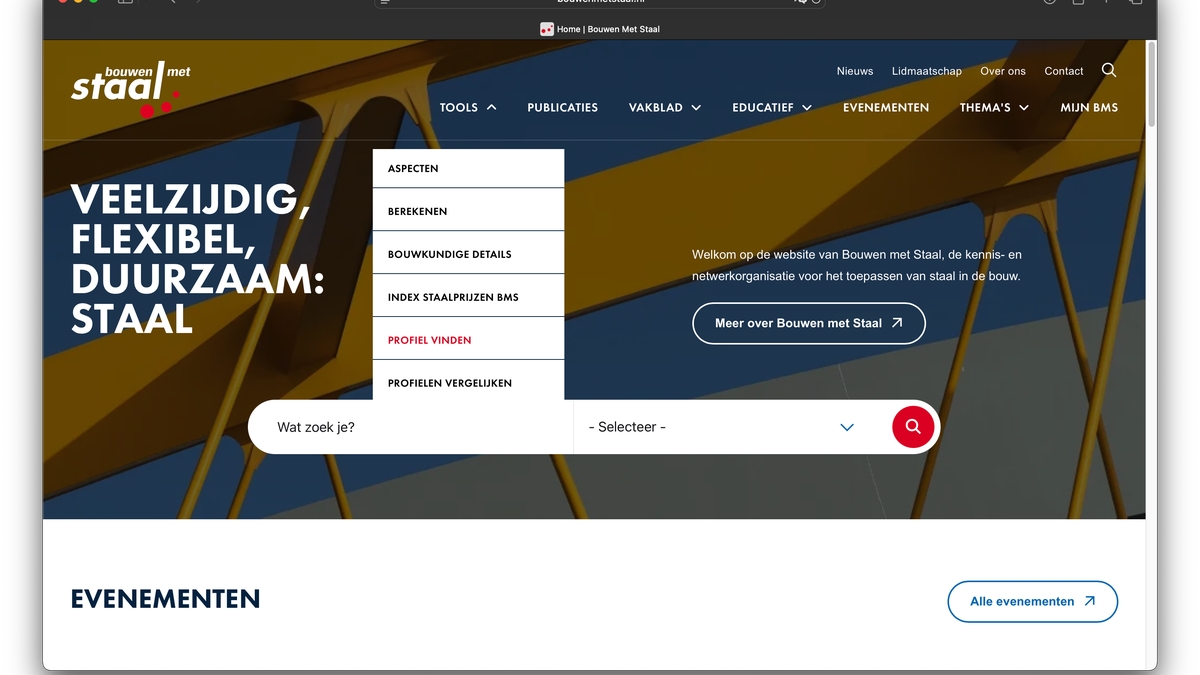Open Profielen Vergelijken from the menu
Image resolution: width=1200 pixels, height=675 pixels.
point(449,383)
